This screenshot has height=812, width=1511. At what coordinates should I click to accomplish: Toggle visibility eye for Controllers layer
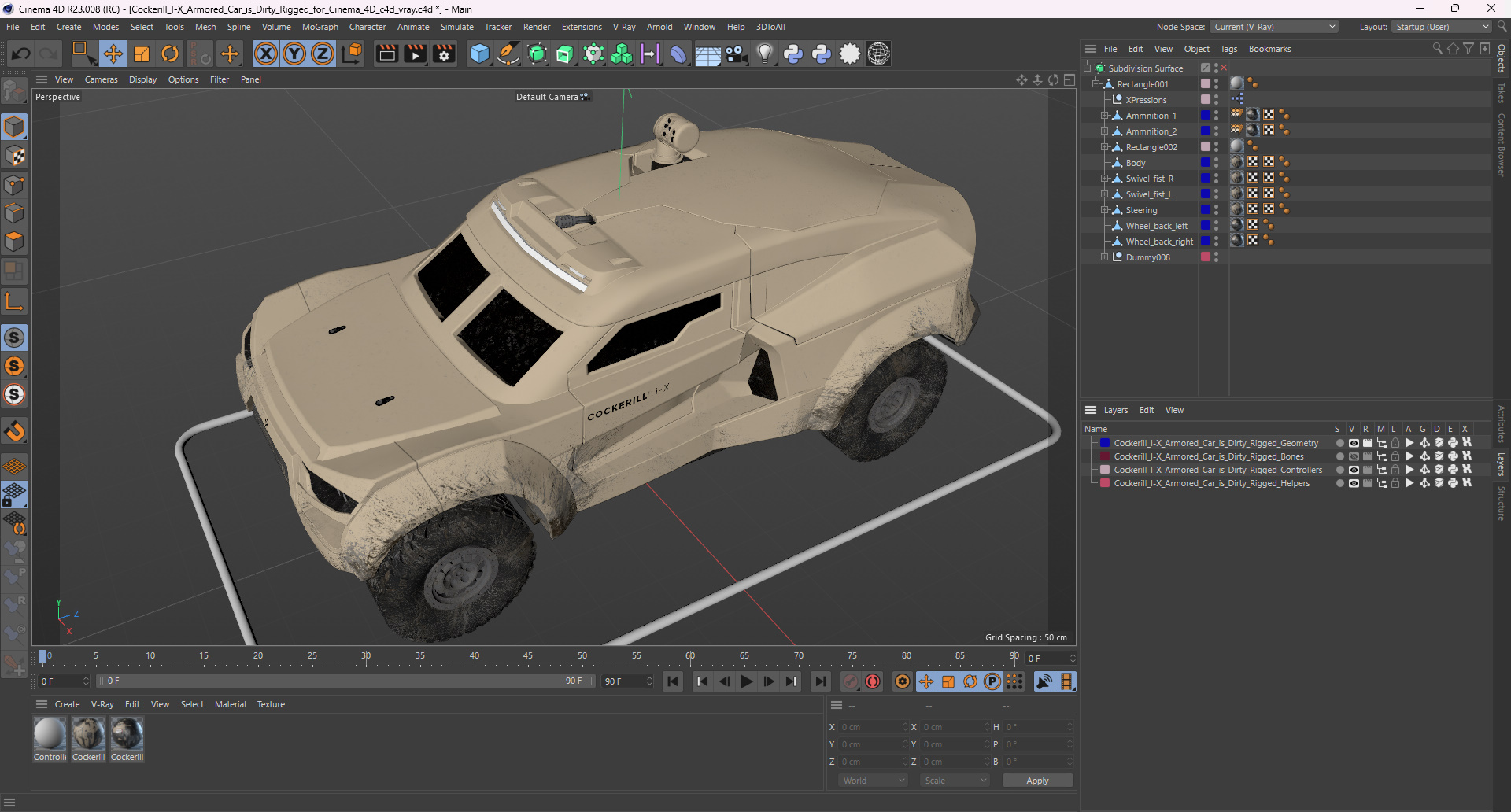point(1354,470)
